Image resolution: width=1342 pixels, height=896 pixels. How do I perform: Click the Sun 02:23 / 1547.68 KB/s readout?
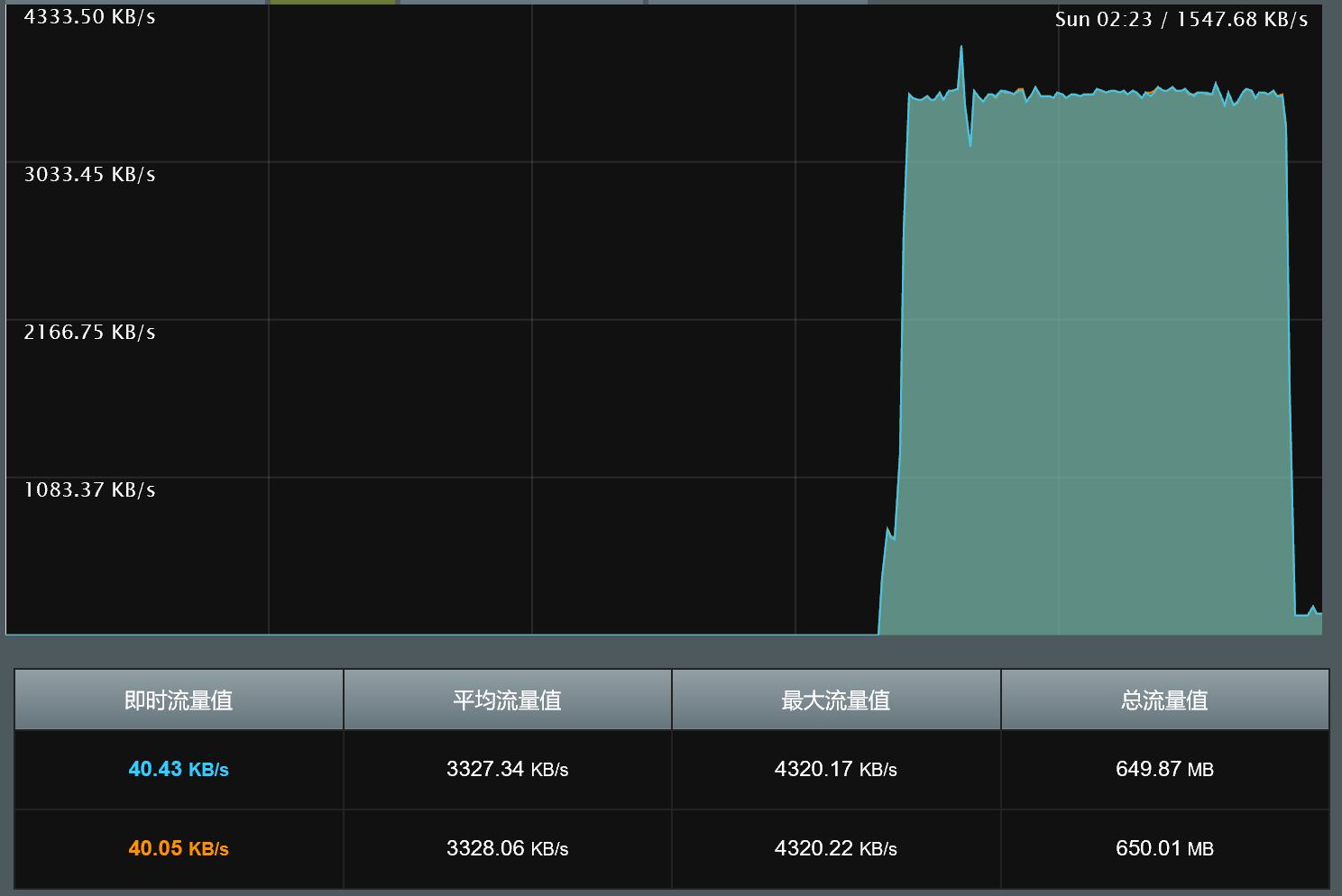(x=1181, y=20)
